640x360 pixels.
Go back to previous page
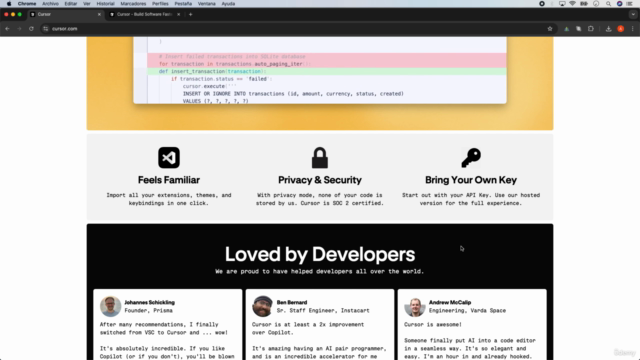pyautogui.click(x=7, y=29)
